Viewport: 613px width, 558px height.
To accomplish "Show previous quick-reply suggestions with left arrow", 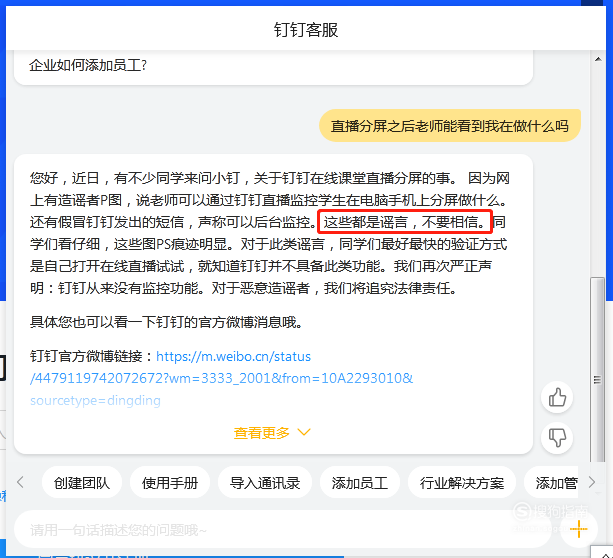I will 21,482.
